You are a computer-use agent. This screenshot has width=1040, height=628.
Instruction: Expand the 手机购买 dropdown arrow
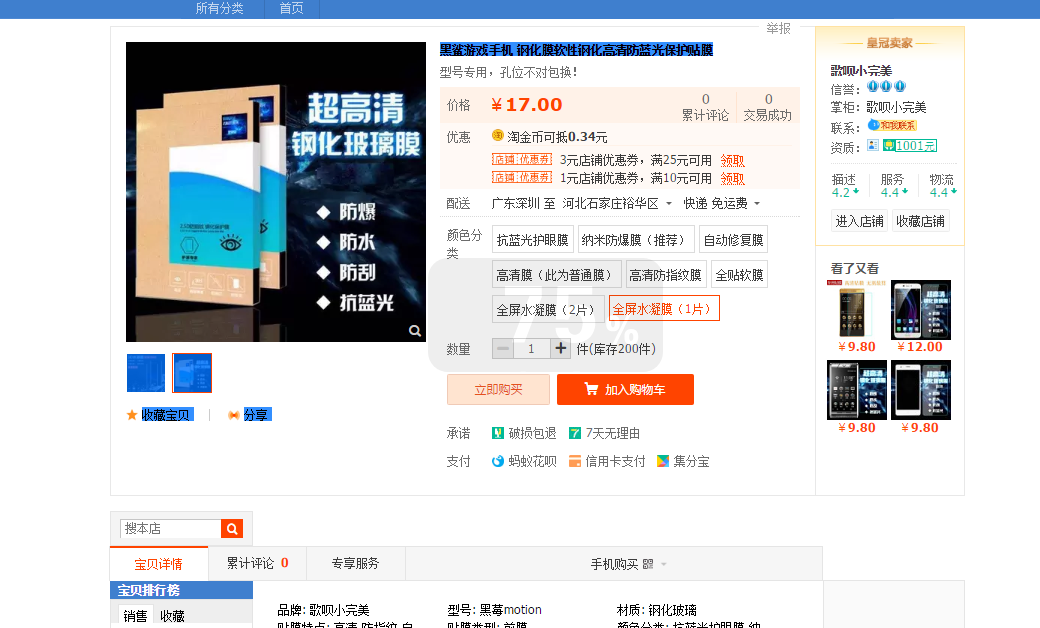pos(663,565)
